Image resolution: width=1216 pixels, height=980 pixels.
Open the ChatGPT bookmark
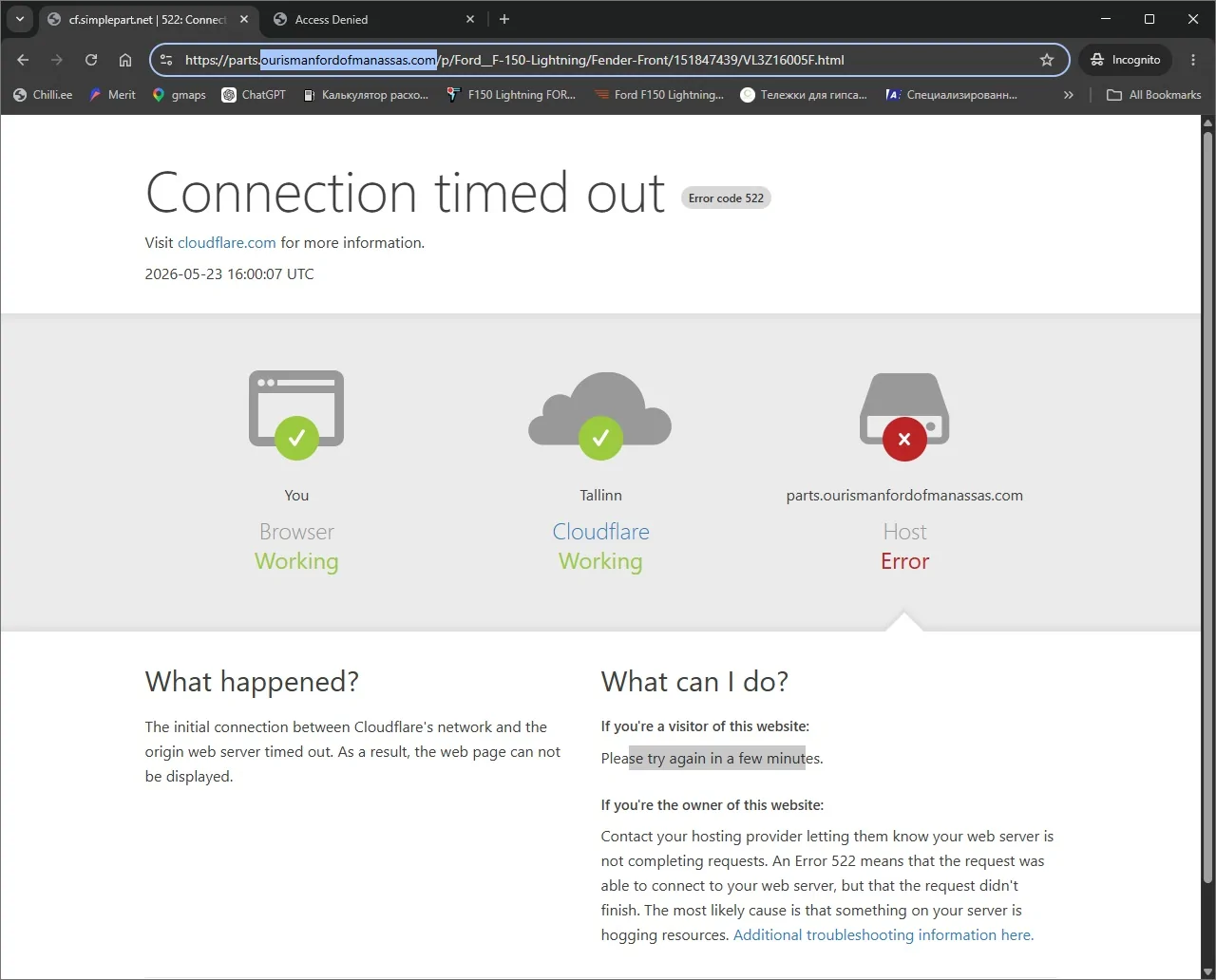[x=254, y=95]
